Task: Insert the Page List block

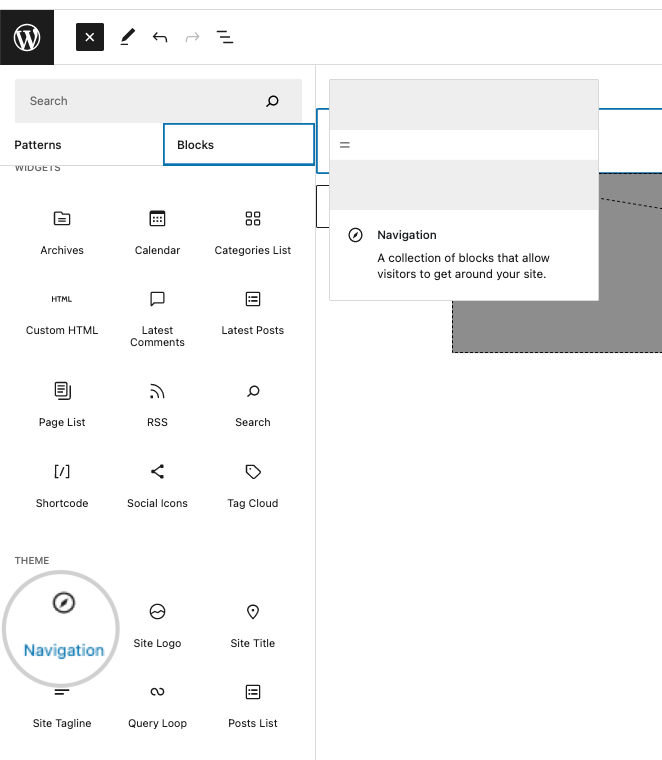Action: 62,405
